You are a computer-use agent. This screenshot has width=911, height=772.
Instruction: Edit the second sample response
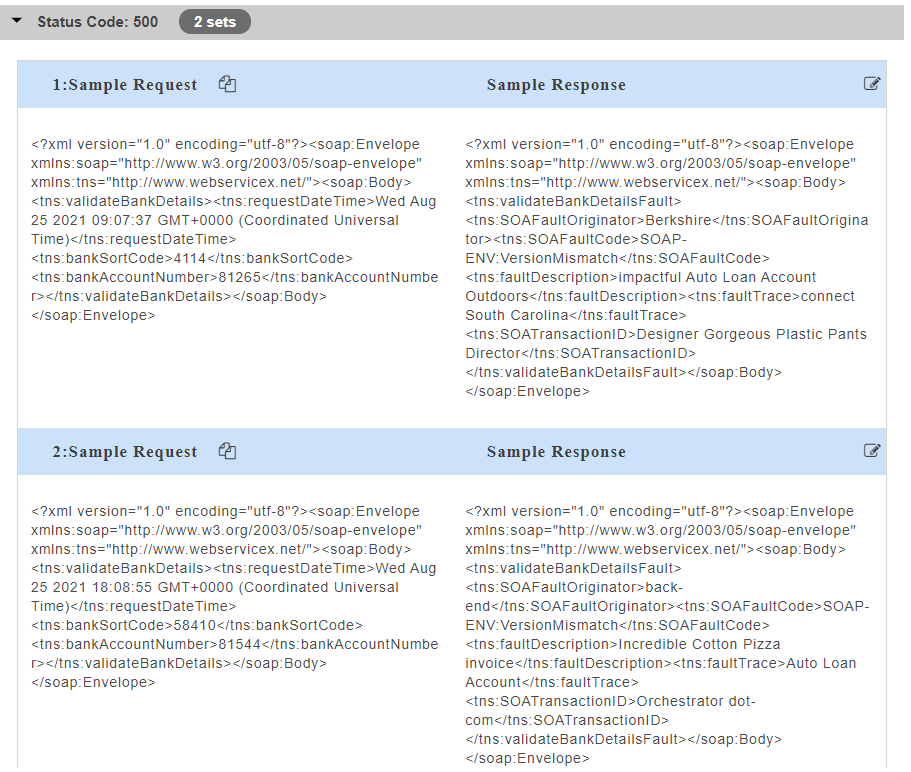pos(872,451)
